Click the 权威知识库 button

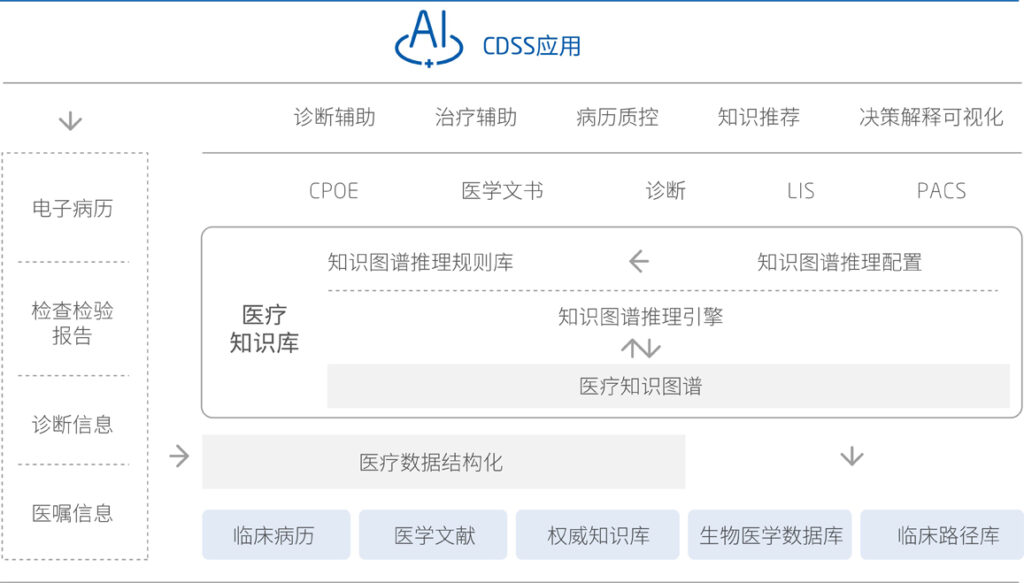click(597, 535)
